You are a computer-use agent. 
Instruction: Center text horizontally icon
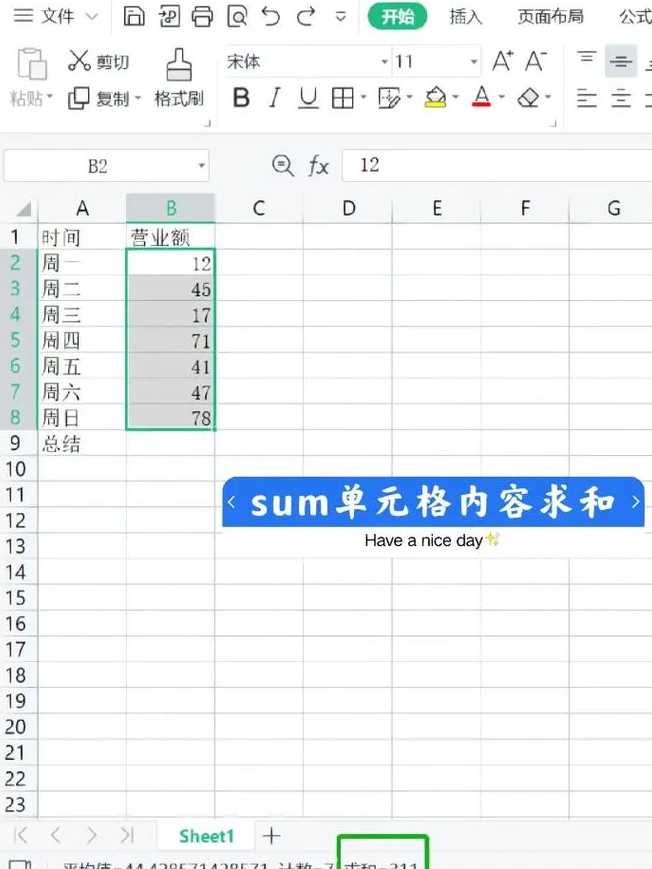click(620, 99)
